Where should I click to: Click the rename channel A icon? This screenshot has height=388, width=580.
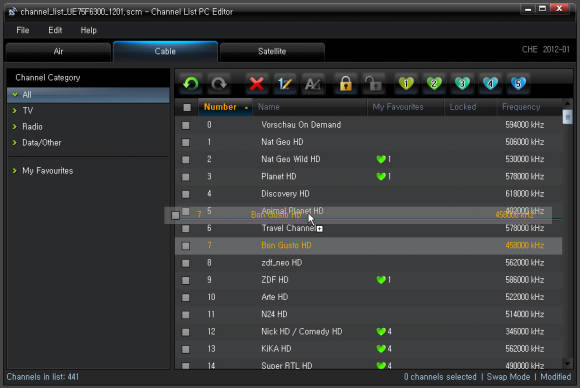pyautogui.click(x=313, y=84)
